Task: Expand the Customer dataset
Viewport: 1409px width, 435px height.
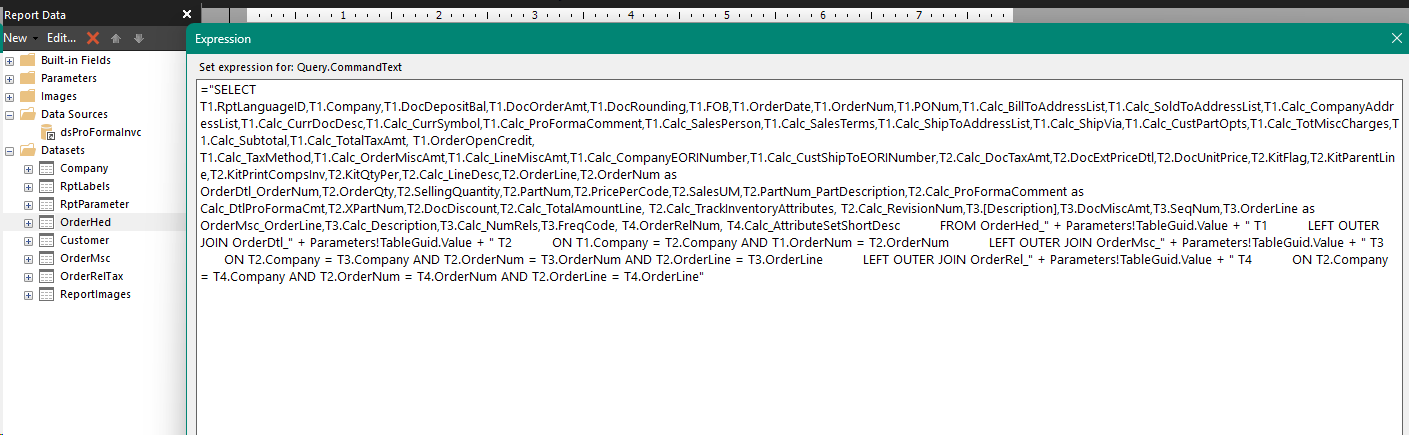Action: click(x=28, y=240)
